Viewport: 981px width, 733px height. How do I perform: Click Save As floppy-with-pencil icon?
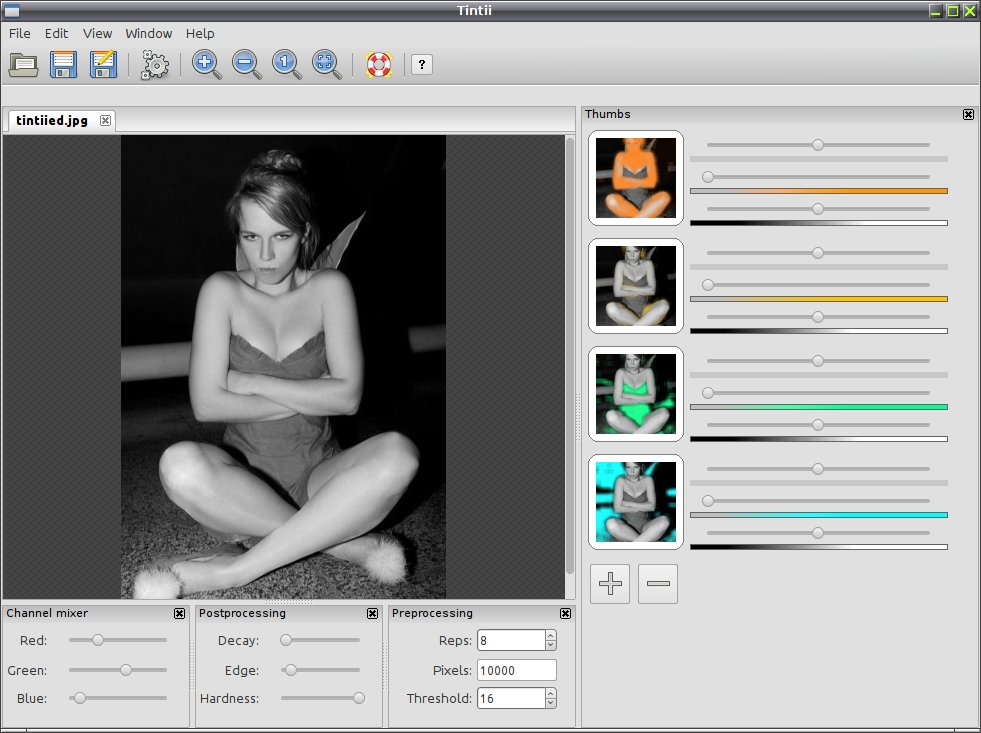point(103,64)
